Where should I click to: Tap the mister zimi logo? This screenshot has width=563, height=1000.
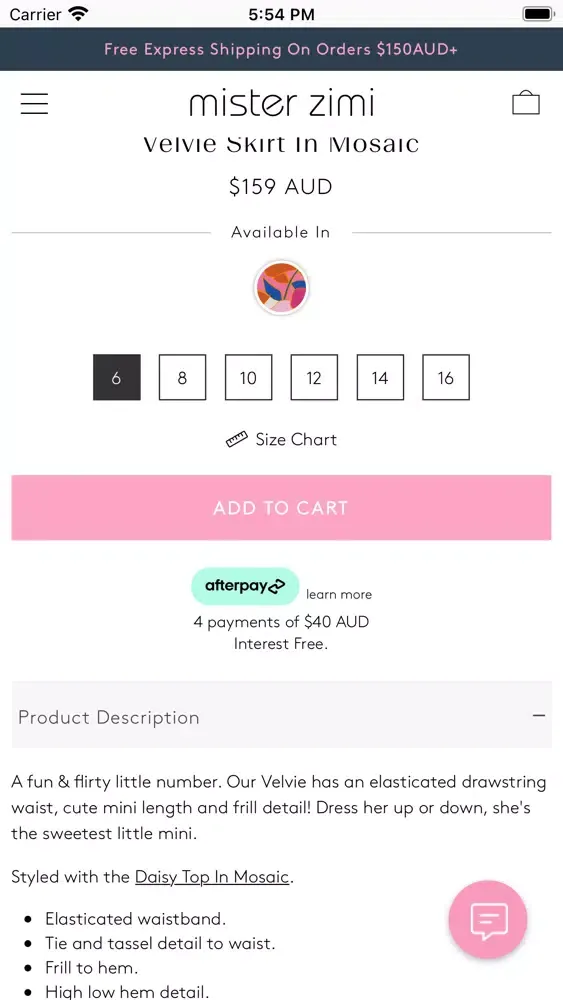[x=281, y=103]
